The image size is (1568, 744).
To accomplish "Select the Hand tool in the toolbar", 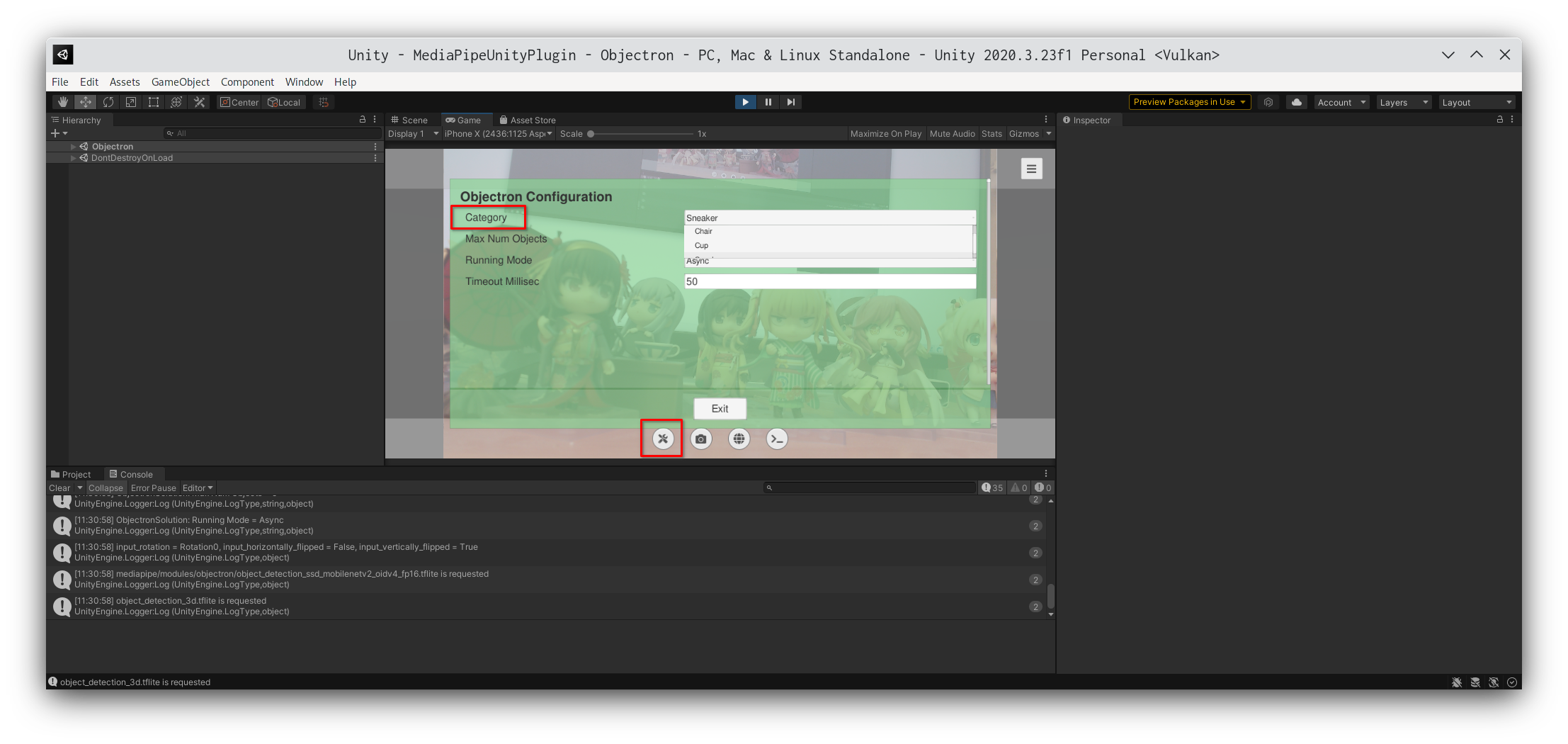I will (62, 102).
